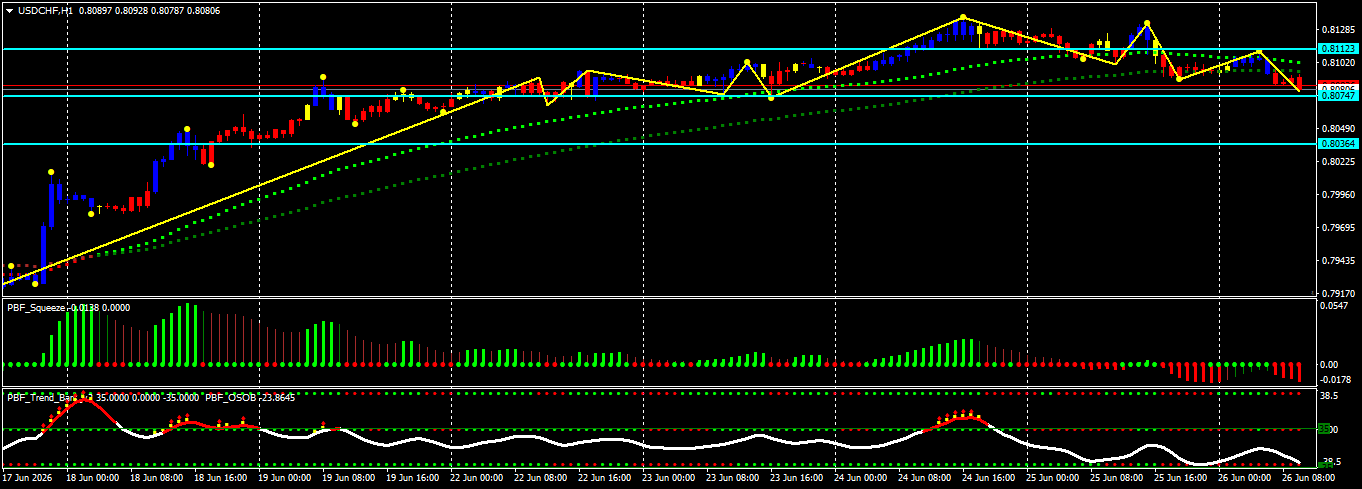Click the 25 Jun 16:00 time label
Screen dimensions: 1362x489
(1183, 480)
